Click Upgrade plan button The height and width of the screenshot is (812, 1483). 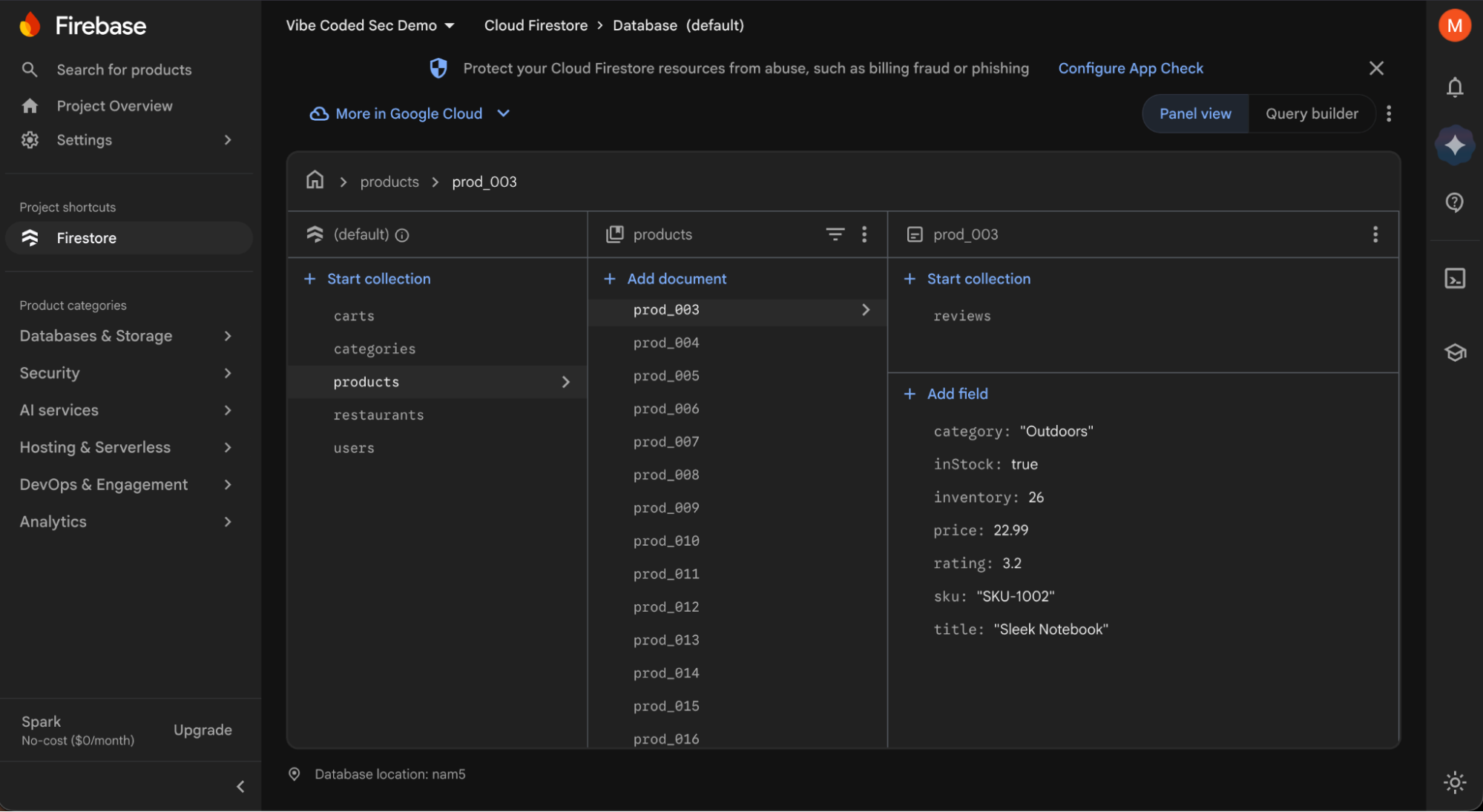(x=203, y=730)
